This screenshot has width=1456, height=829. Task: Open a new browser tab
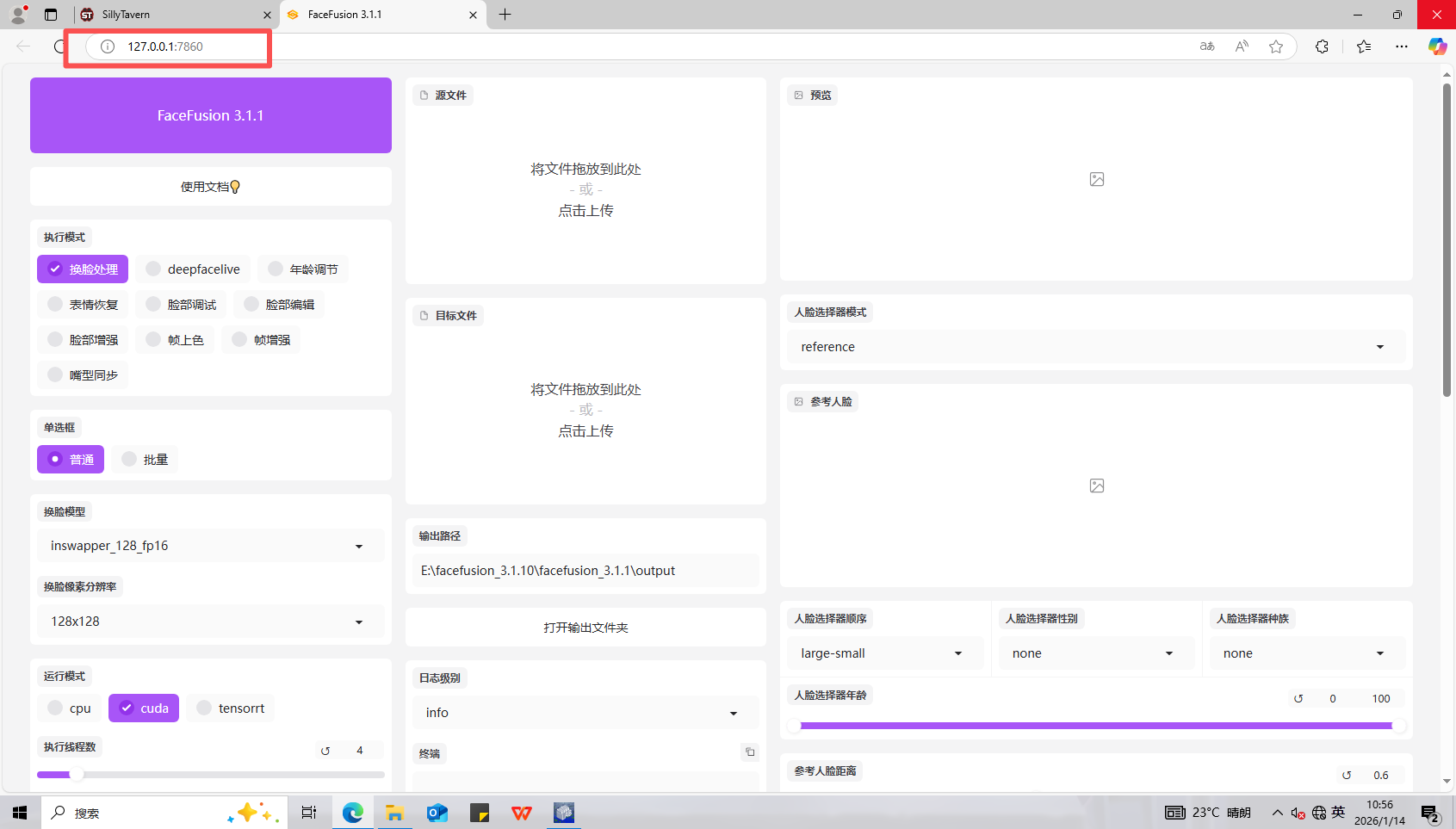[505, 15]
